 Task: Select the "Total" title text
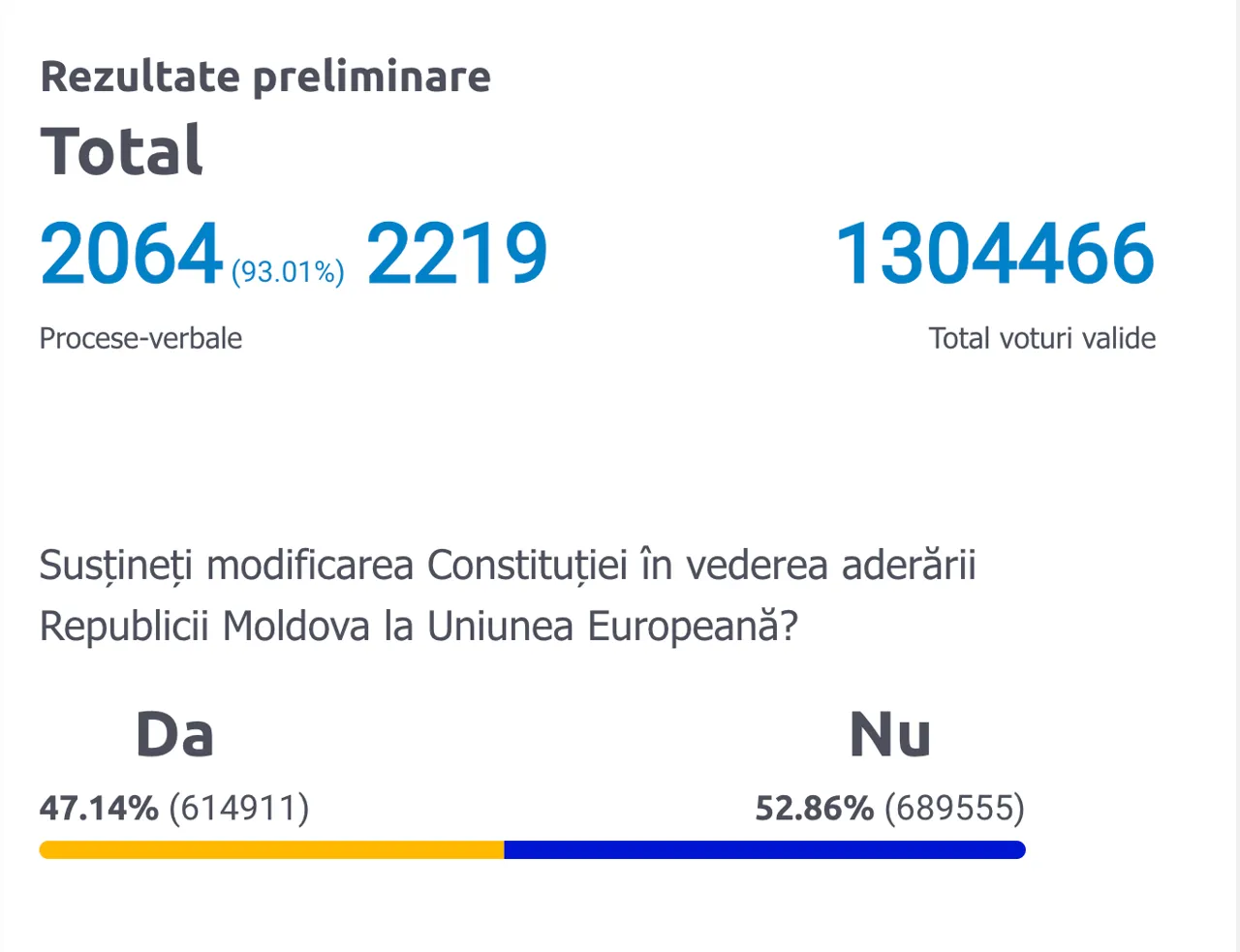[x=121, y=152]
